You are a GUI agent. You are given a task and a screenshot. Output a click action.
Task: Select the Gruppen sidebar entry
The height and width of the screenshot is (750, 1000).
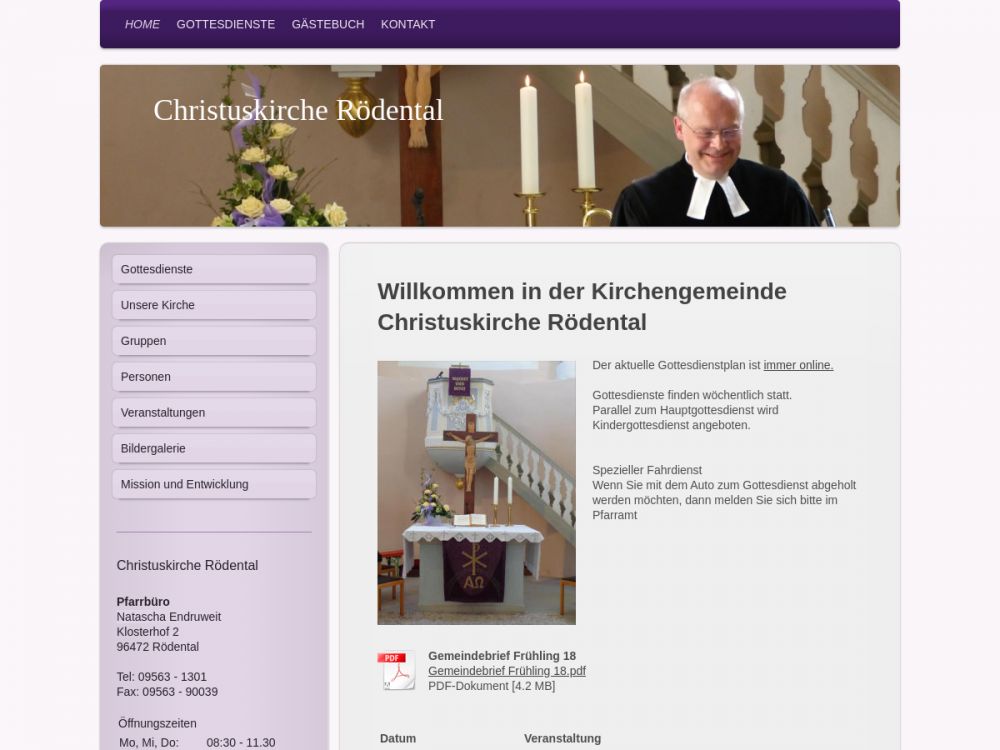(214, 341)
